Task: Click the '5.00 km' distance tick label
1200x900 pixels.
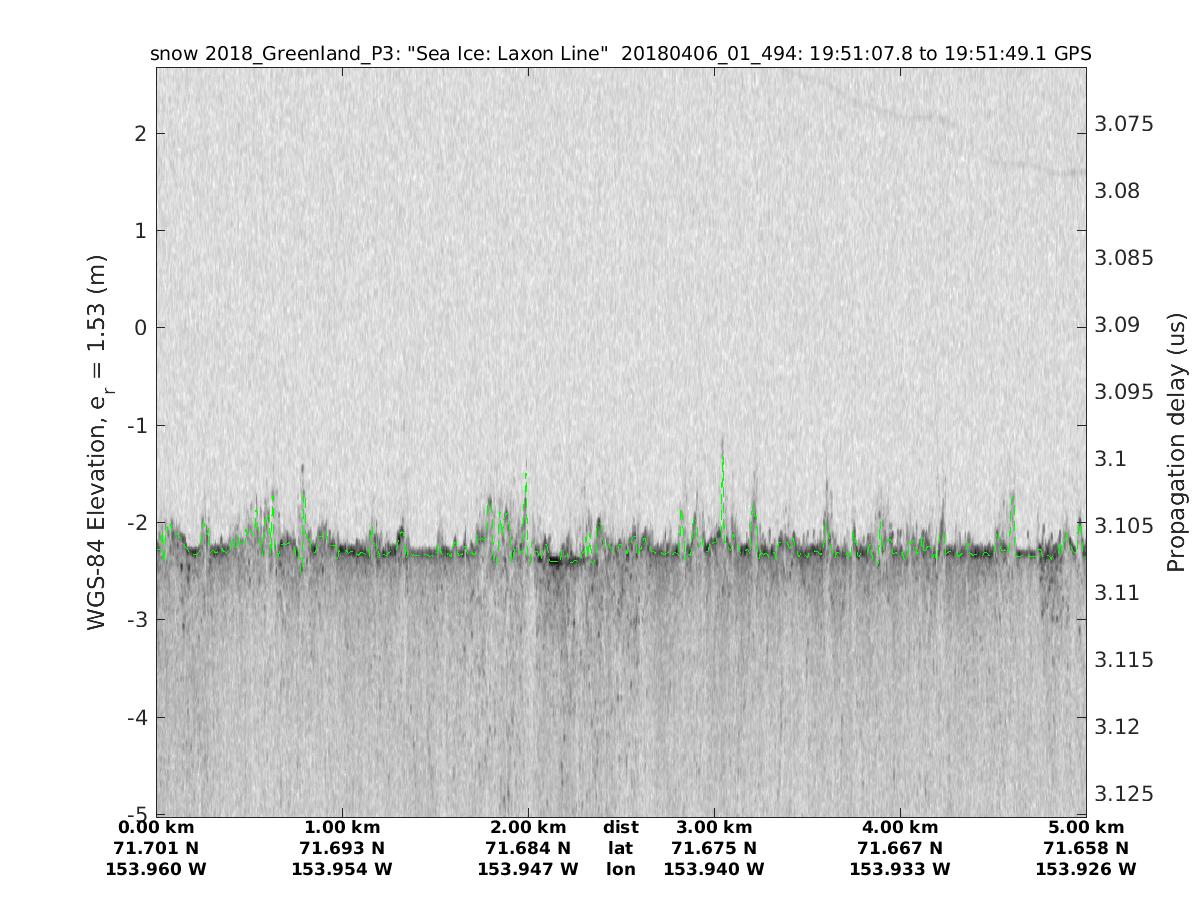Action: tap(1086, 827)
